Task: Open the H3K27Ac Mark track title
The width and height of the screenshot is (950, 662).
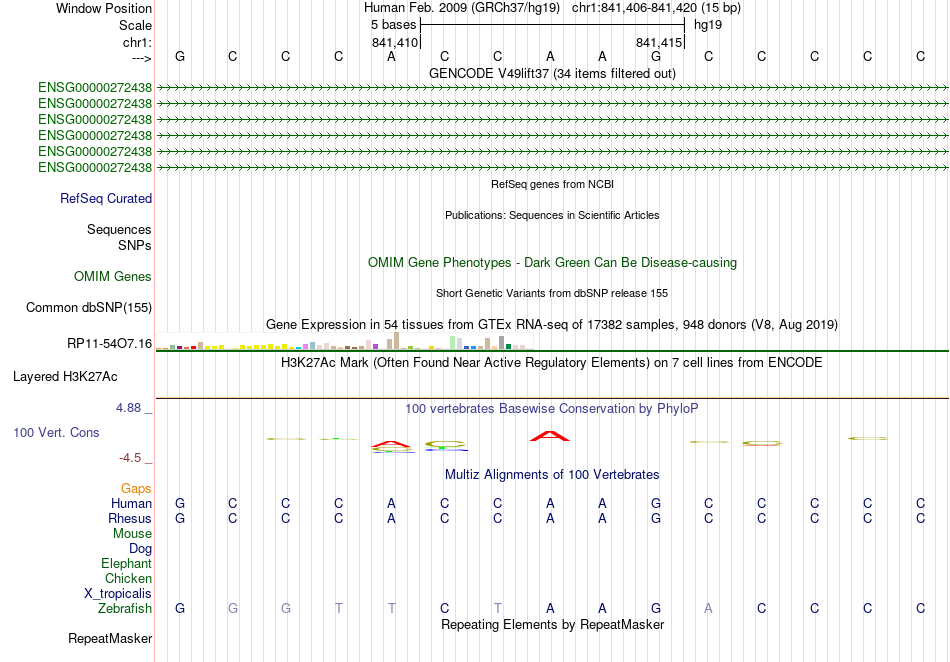Action: point(552,363)
